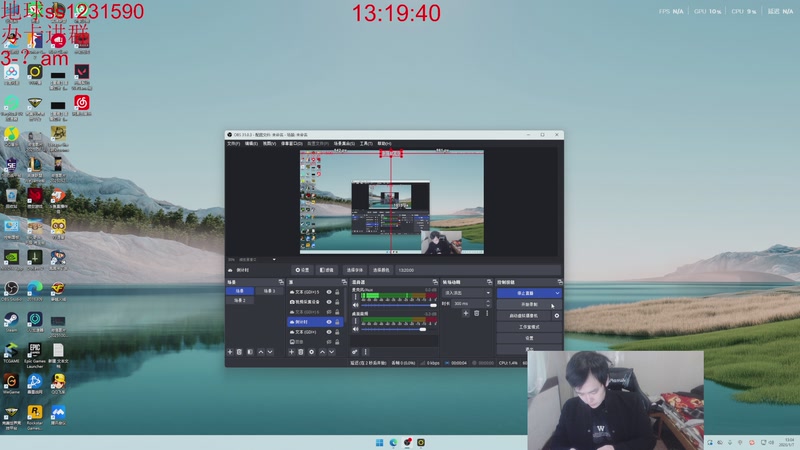Click 停止直播 to stop streaming
This screenshot has width=800, height=450.
[x=525, y=293]
